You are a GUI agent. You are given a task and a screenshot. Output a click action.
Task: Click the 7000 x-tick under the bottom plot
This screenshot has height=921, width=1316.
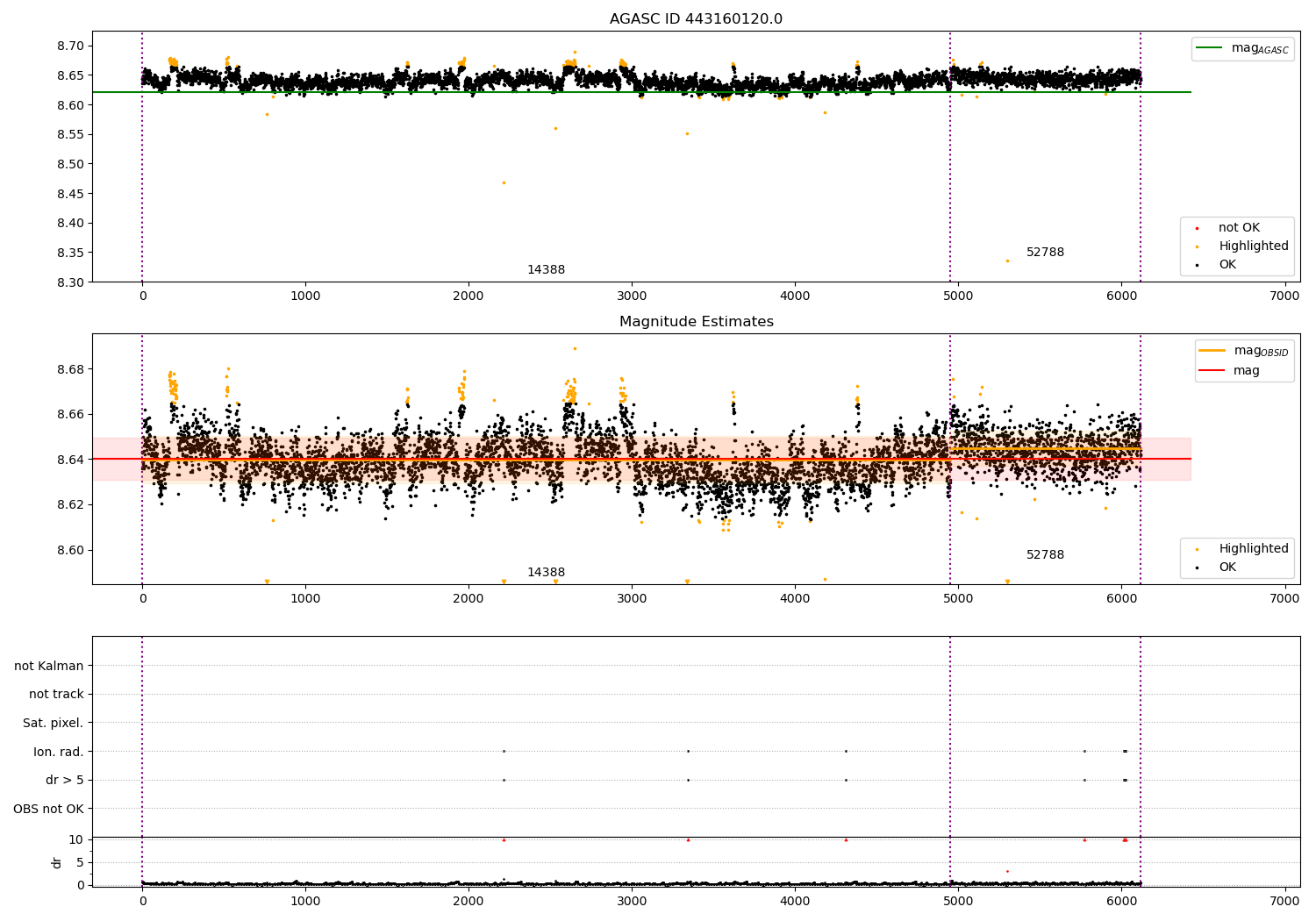pyautogui.click(x=1284, y=901)
